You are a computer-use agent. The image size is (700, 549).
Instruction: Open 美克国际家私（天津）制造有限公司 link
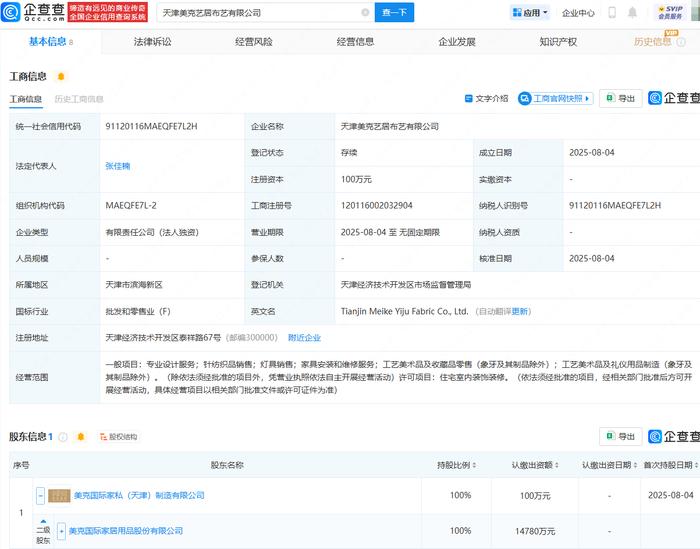click(x=139, y=495)
